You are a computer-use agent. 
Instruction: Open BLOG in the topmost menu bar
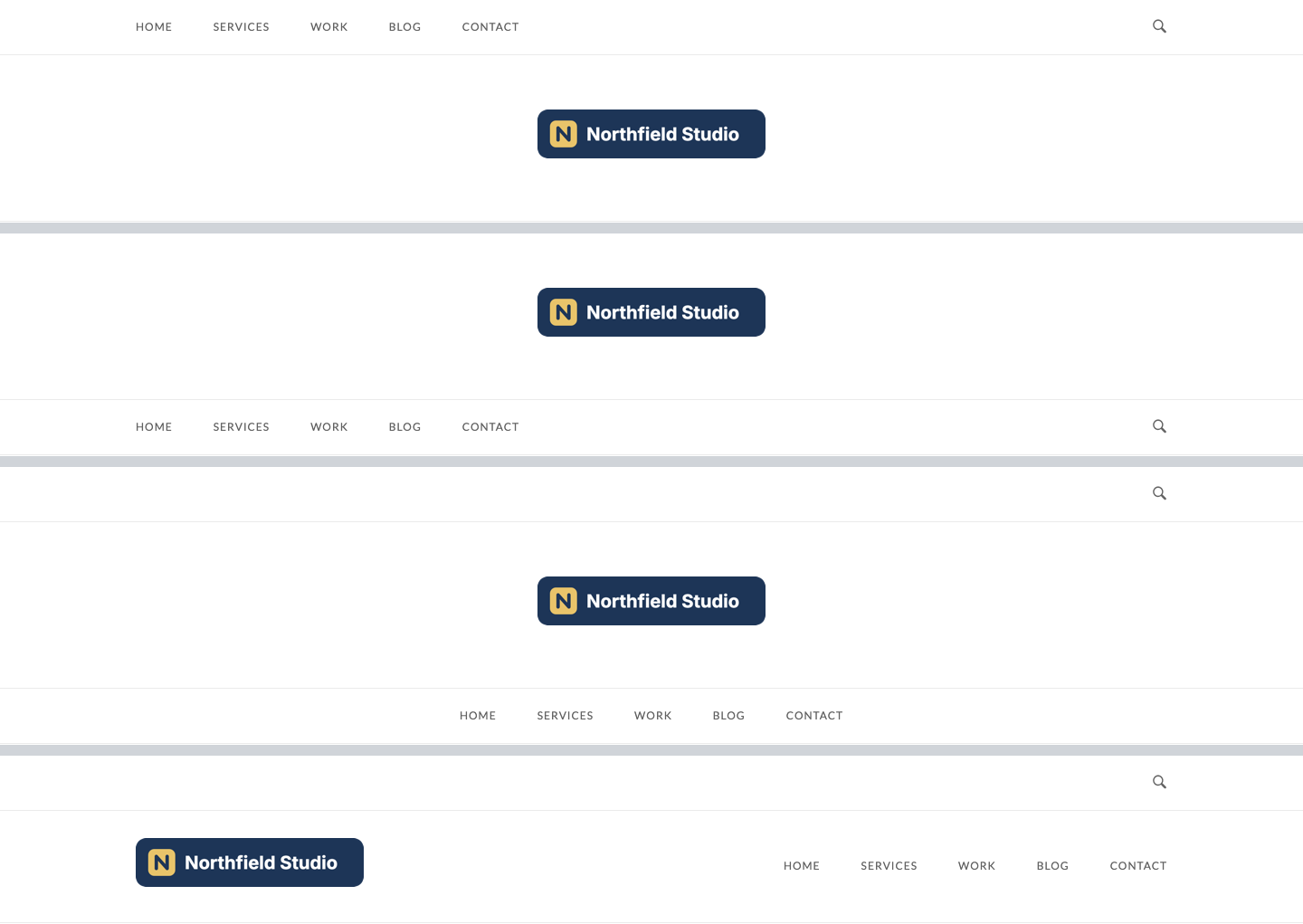point(405,27)
